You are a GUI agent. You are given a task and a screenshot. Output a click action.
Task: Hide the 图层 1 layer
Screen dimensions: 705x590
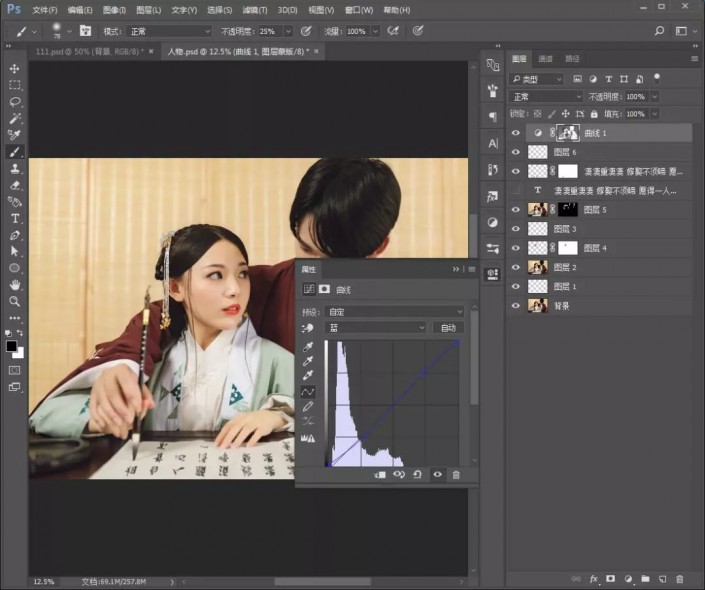[516, 286]
